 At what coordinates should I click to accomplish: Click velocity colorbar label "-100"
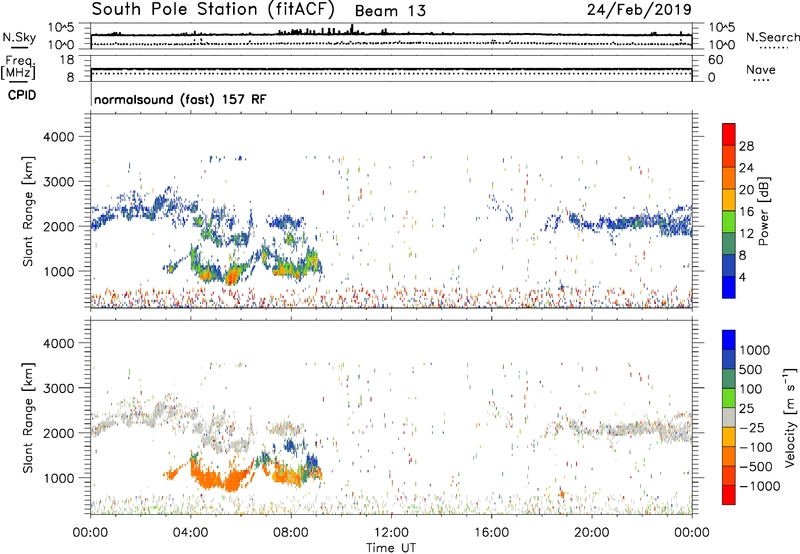tap(756, 447)
